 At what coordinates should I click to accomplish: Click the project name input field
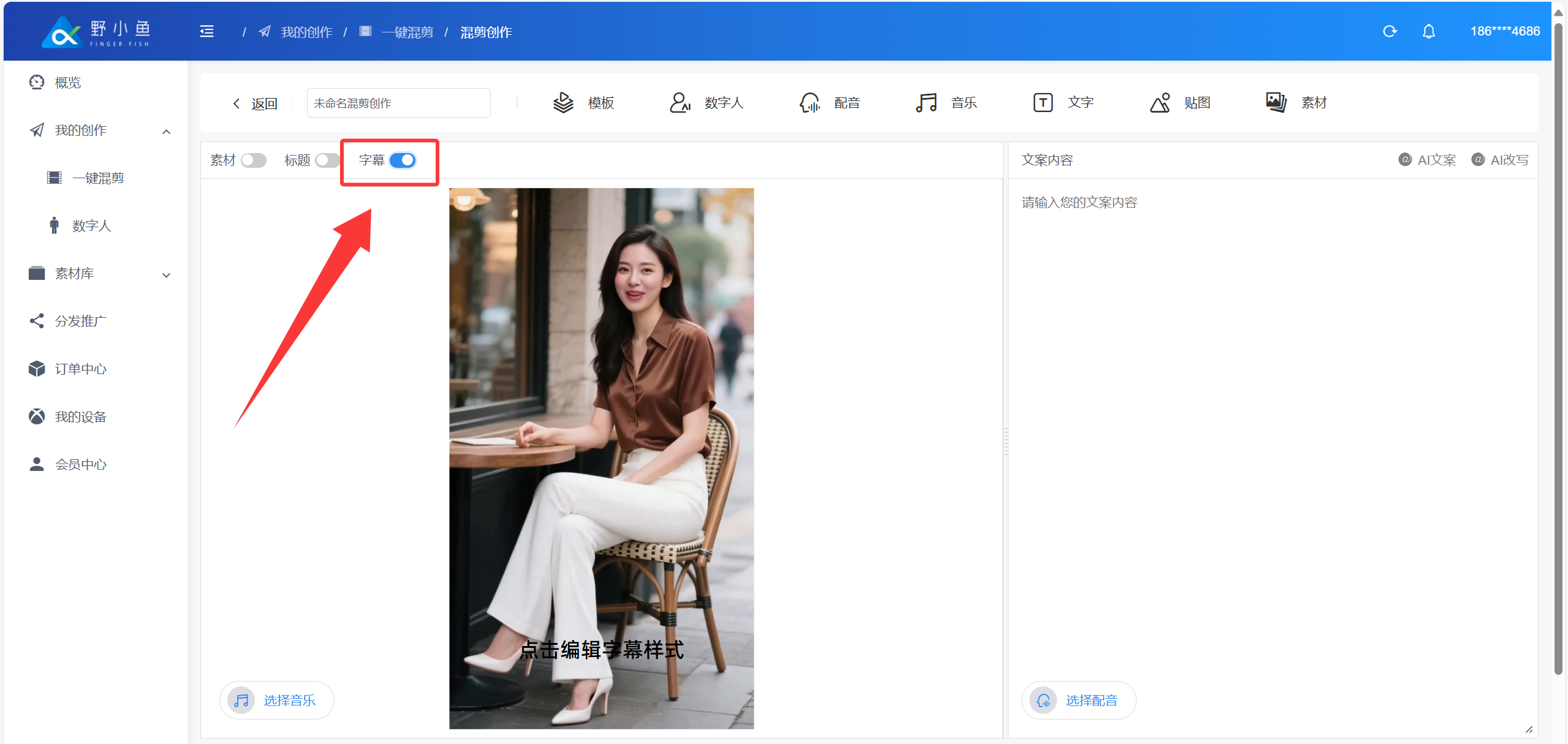click(x=398, y=103)
